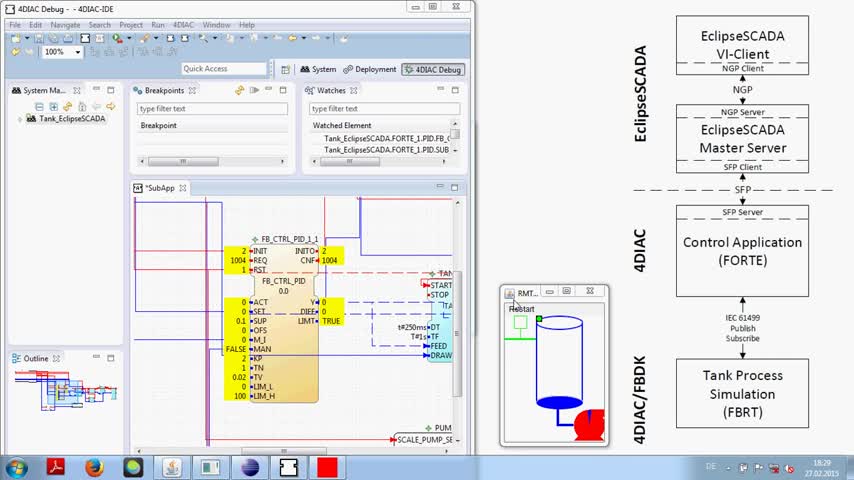Click the forward arrow in System Manager
The image size is (854, 480).
[x=111, y=106]
